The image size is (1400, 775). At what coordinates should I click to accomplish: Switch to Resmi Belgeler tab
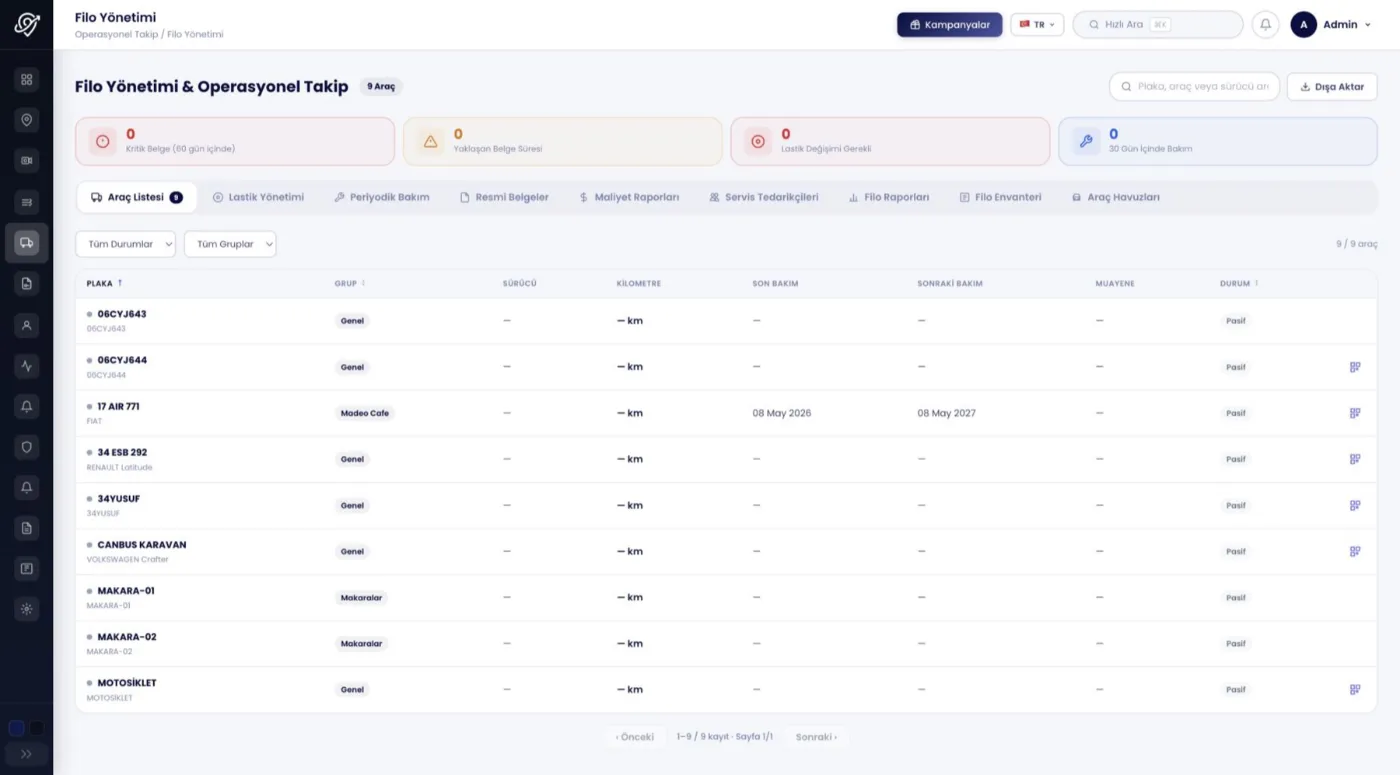pos(504,197)
